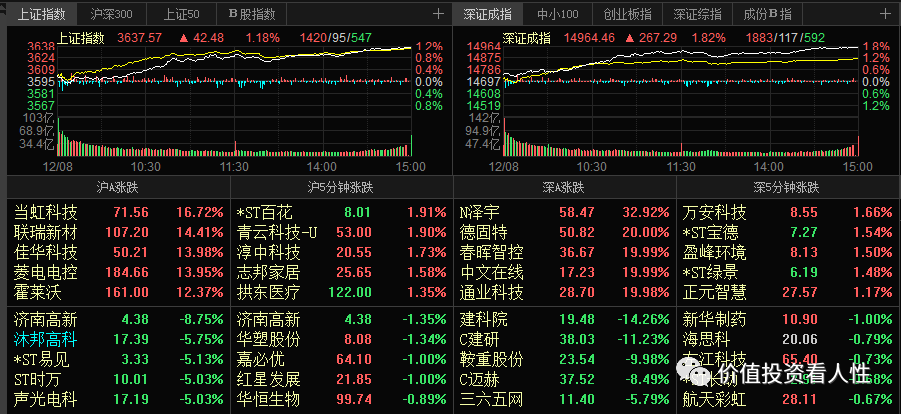Open the B股指数 tab
This screenshot has height=414, width=901.
(252, 14)
